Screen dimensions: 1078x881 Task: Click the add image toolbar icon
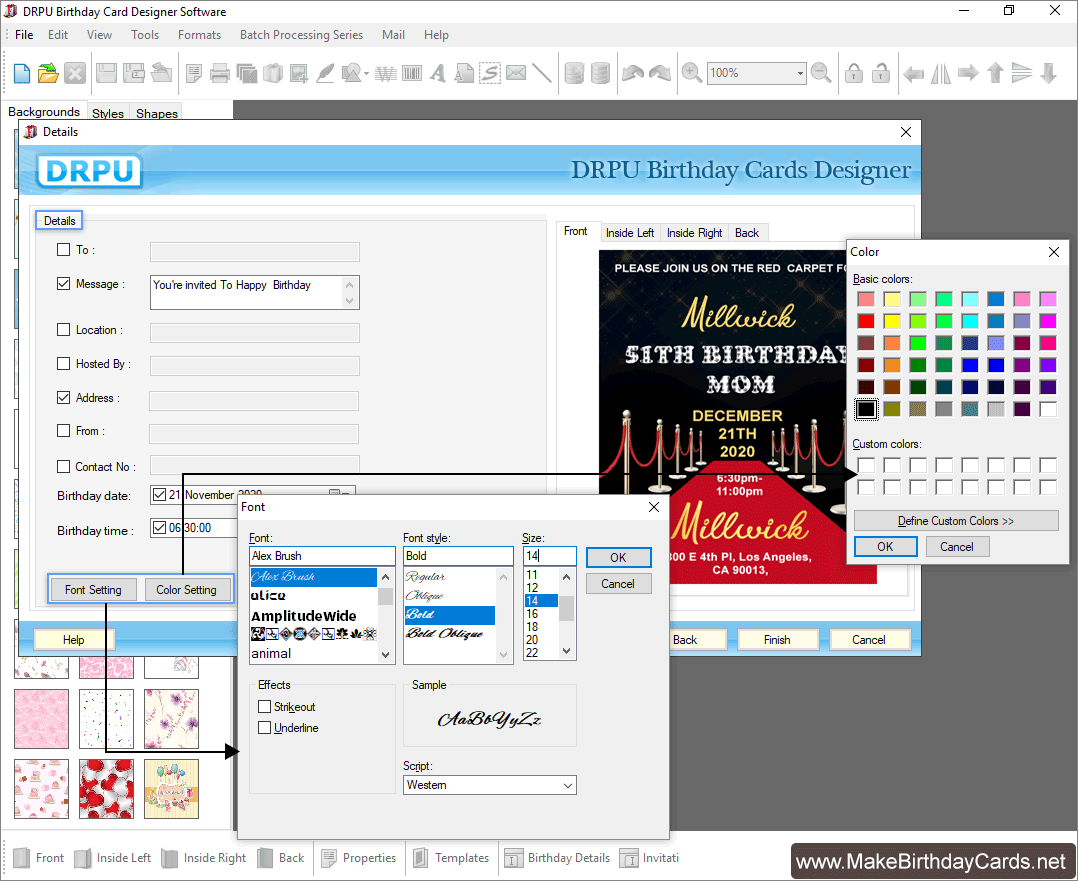[298, 73]
